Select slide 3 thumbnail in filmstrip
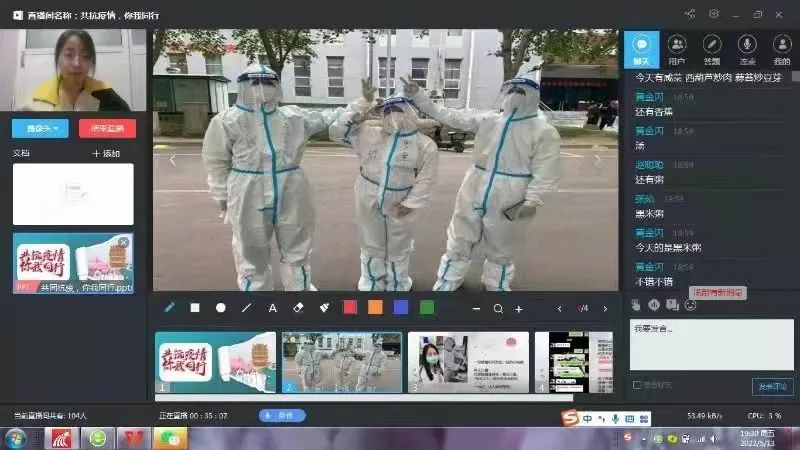 click(x=468, y=362)
